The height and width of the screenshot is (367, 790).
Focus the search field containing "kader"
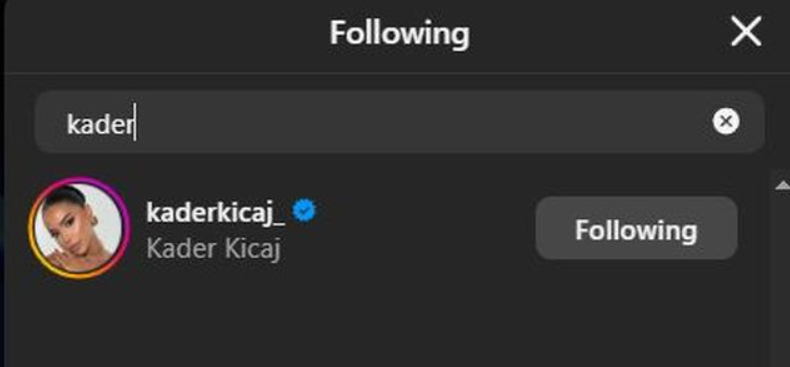tap(400, 121)
